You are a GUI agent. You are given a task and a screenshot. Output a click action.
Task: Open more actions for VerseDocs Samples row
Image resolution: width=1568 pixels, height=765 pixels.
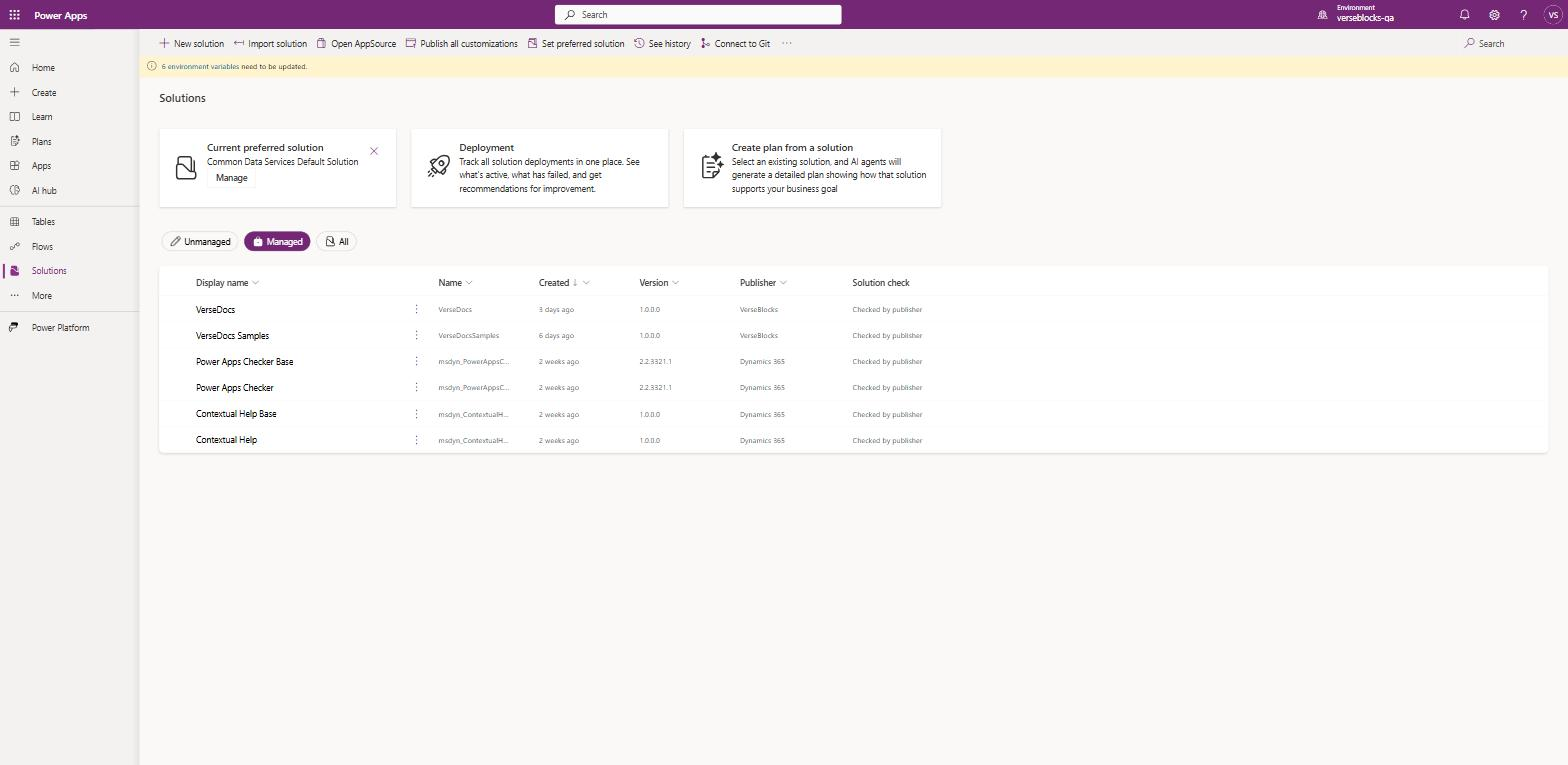pyautogui.click(x=416, y=336)
